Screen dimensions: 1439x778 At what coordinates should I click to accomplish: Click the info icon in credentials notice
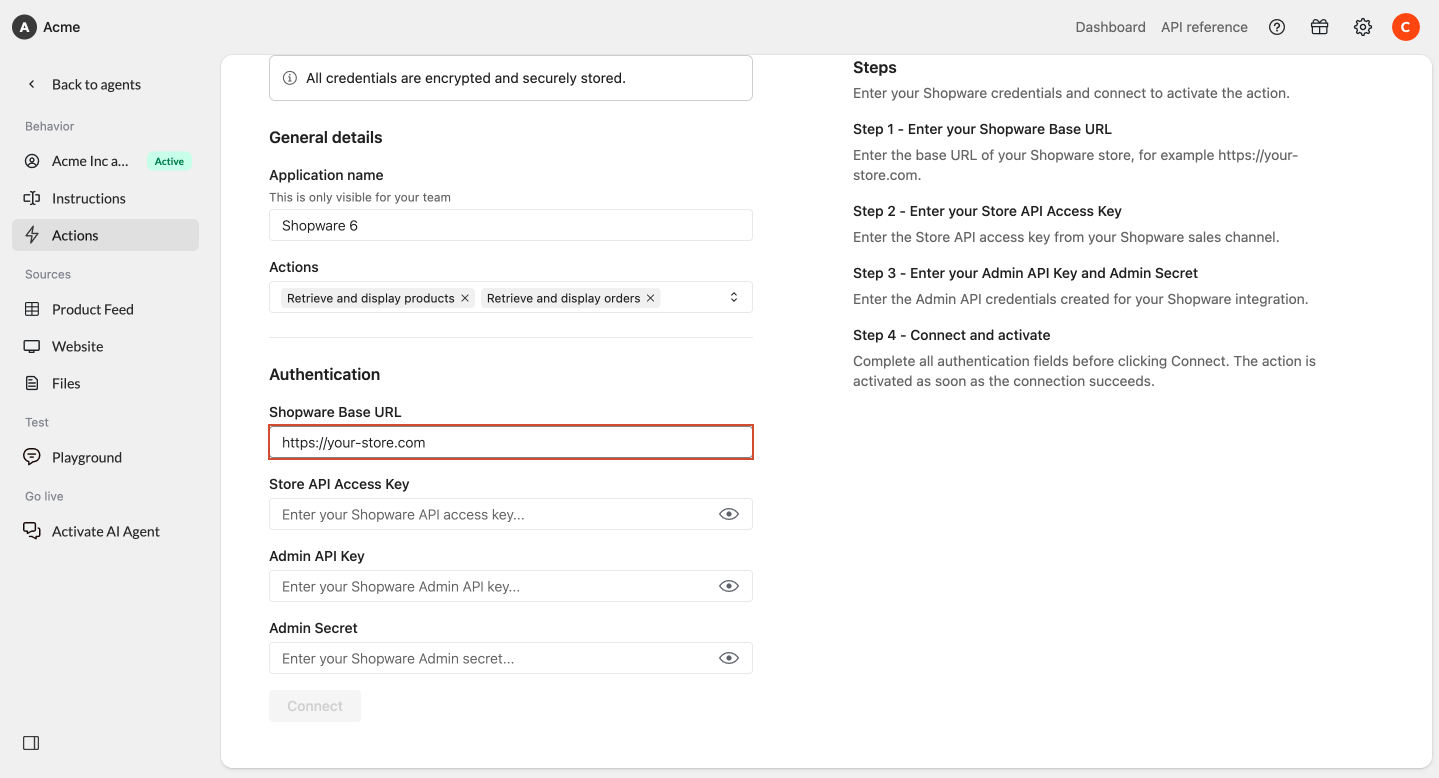coord(290,78)
